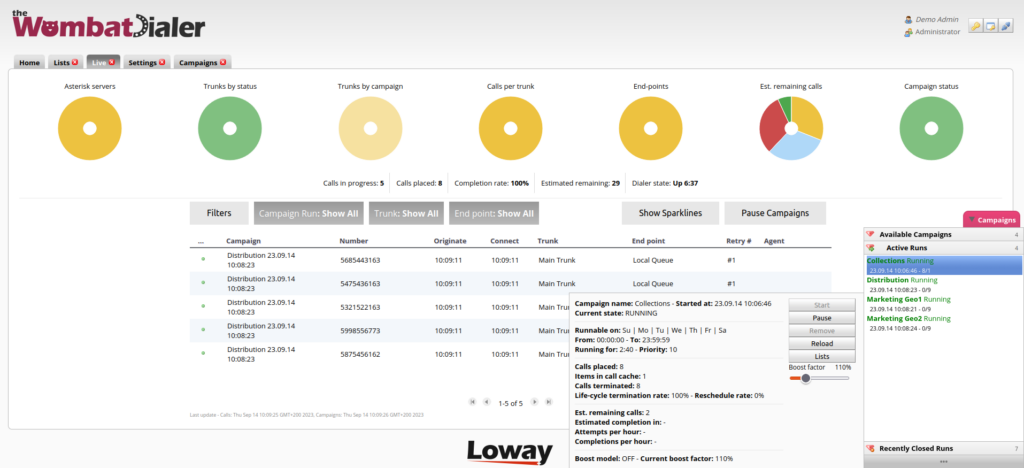Screen dimensions: 1024x468
Task: Jump to the first page of calls
Action: [x=471, y=402]
